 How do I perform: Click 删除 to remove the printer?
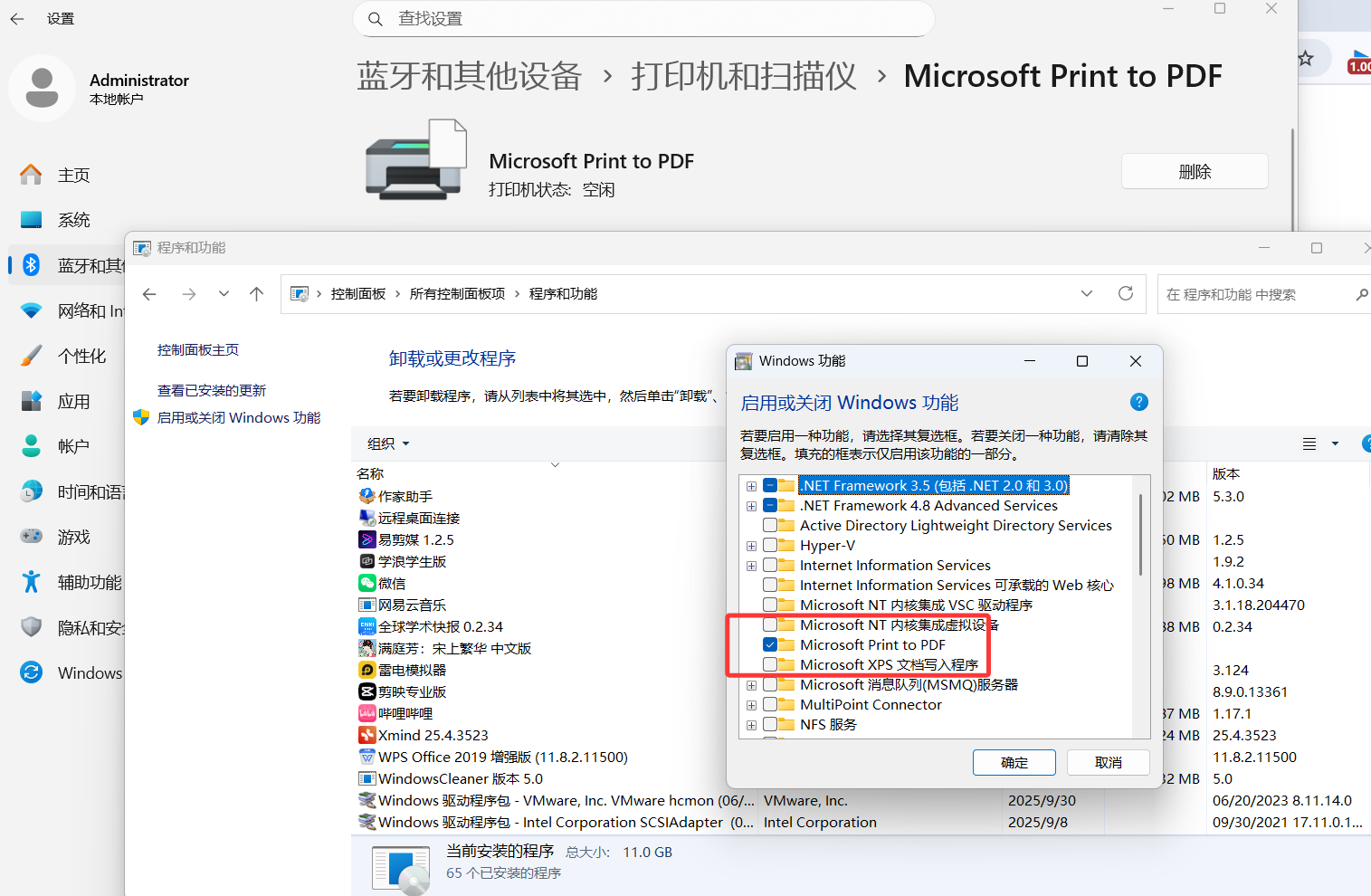[x=1195, y=171]
